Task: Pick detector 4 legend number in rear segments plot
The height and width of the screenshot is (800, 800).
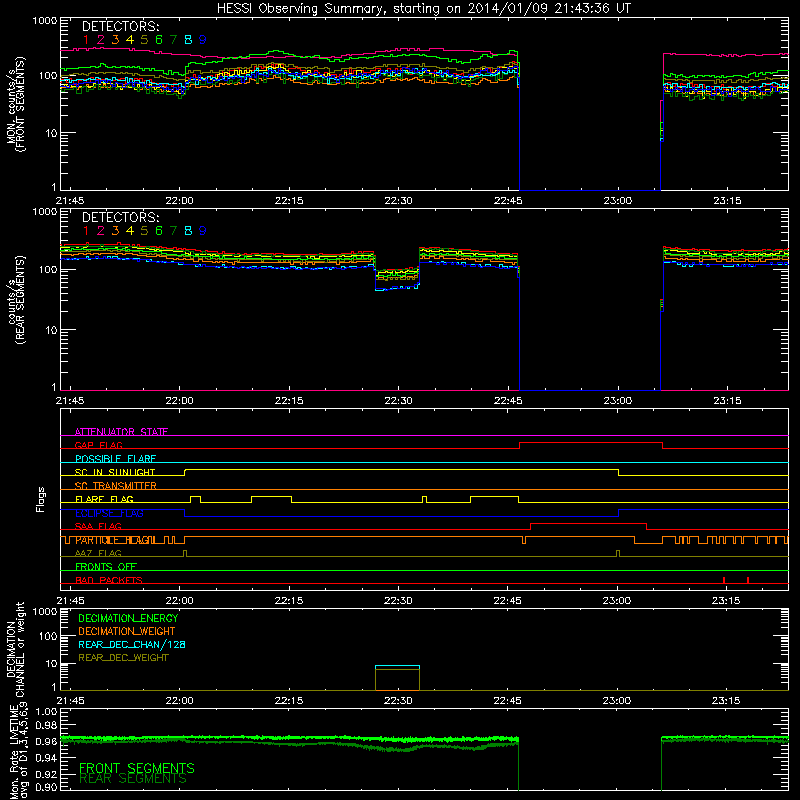Action: 130,231
